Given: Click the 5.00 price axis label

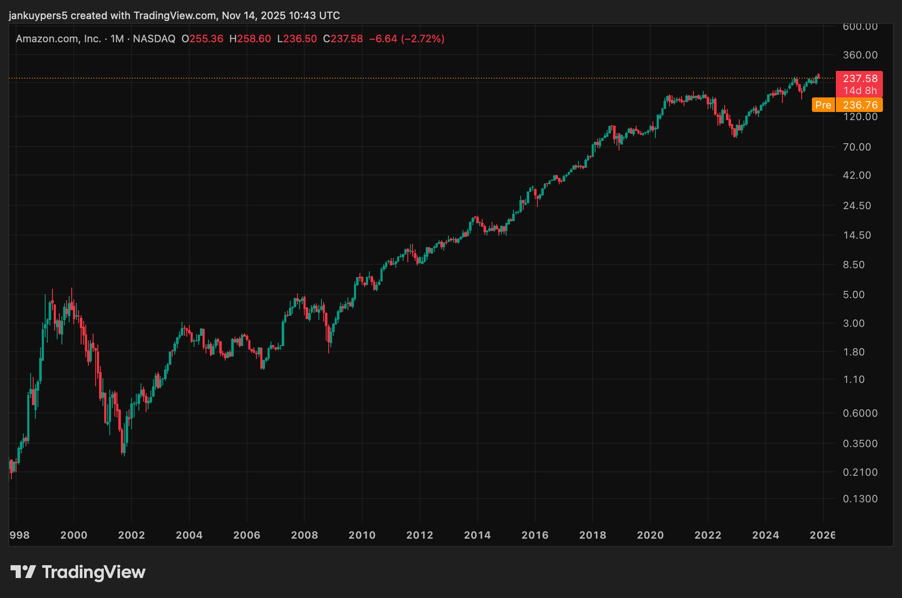Looking at the screenshot, I should point(854,295).
